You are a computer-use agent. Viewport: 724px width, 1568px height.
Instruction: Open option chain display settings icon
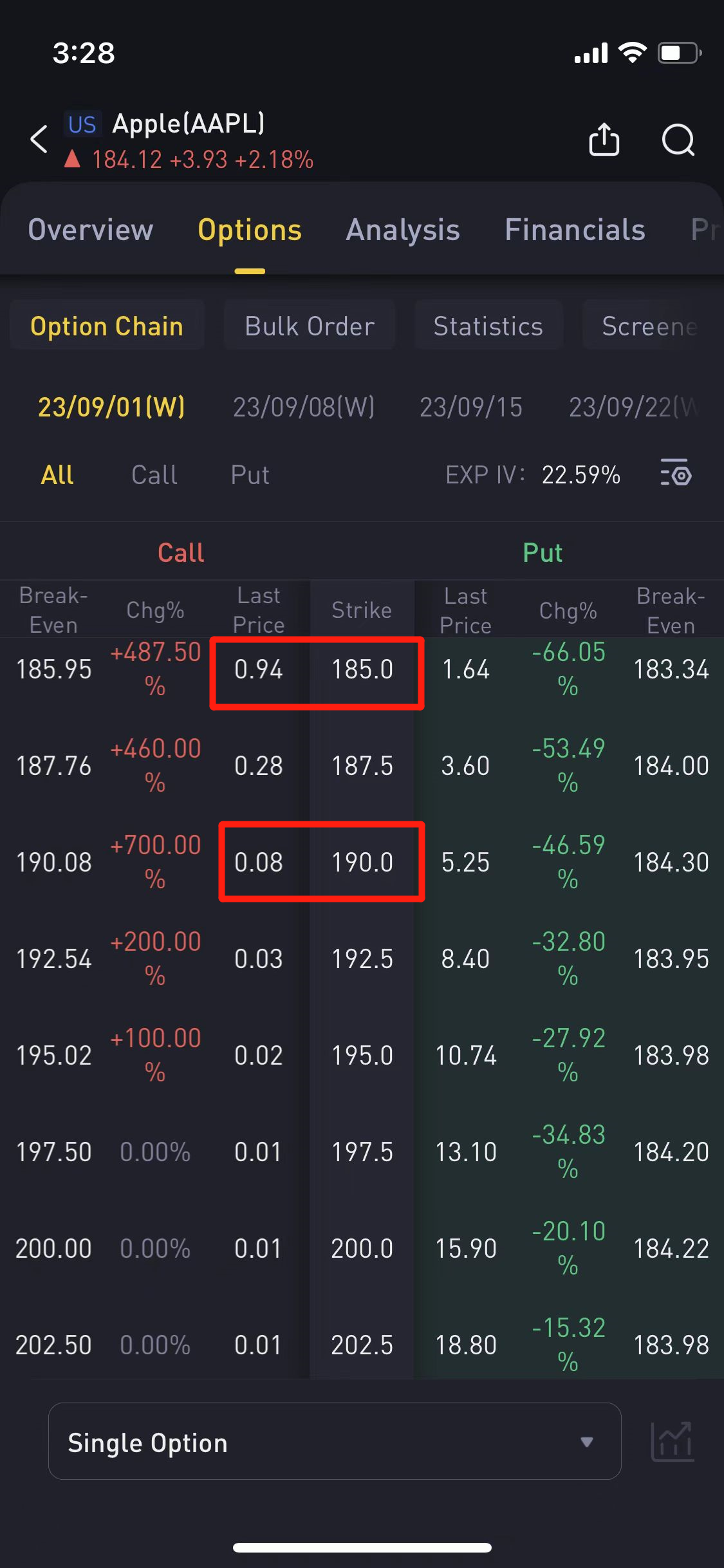pos(676,475)
